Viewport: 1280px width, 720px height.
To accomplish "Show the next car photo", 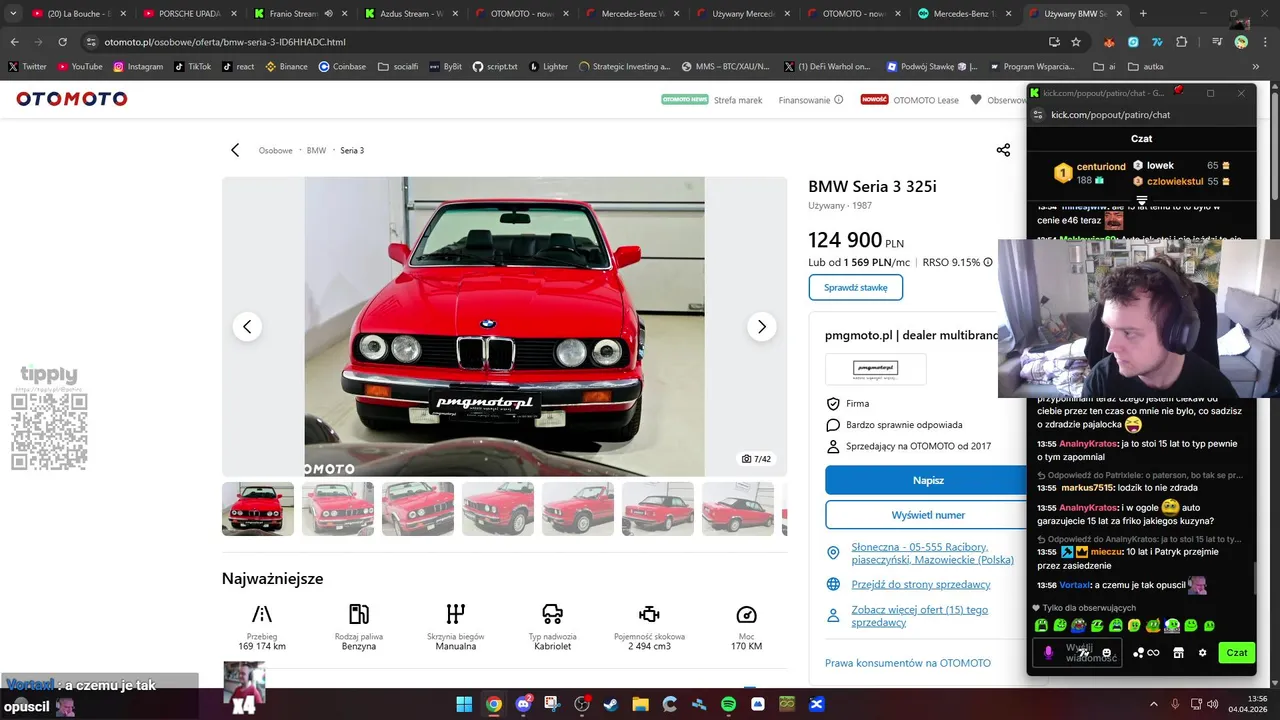I will coord(761,327).
